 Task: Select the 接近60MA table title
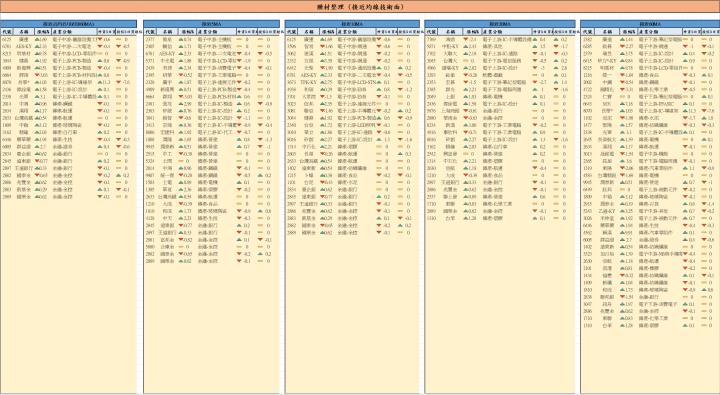click(650, 24)
